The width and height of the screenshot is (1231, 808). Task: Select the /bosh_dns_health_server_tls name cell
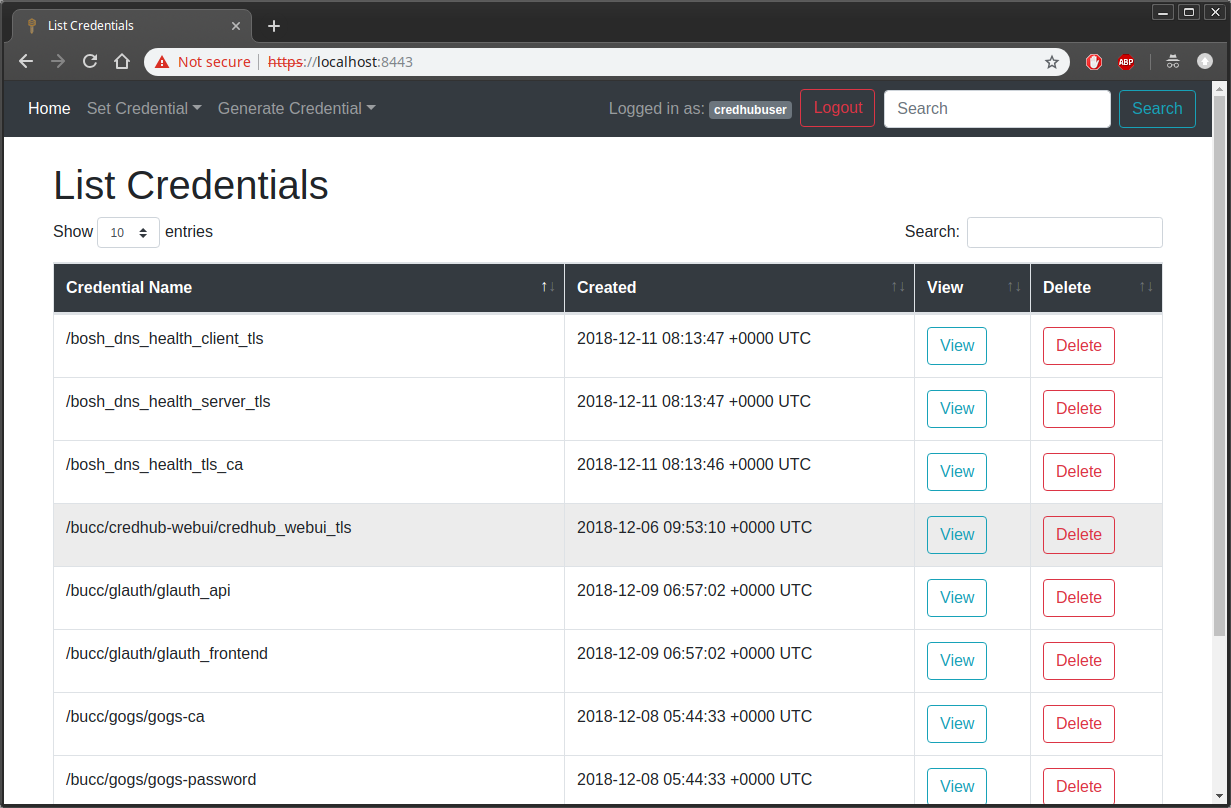coord(309,409)
